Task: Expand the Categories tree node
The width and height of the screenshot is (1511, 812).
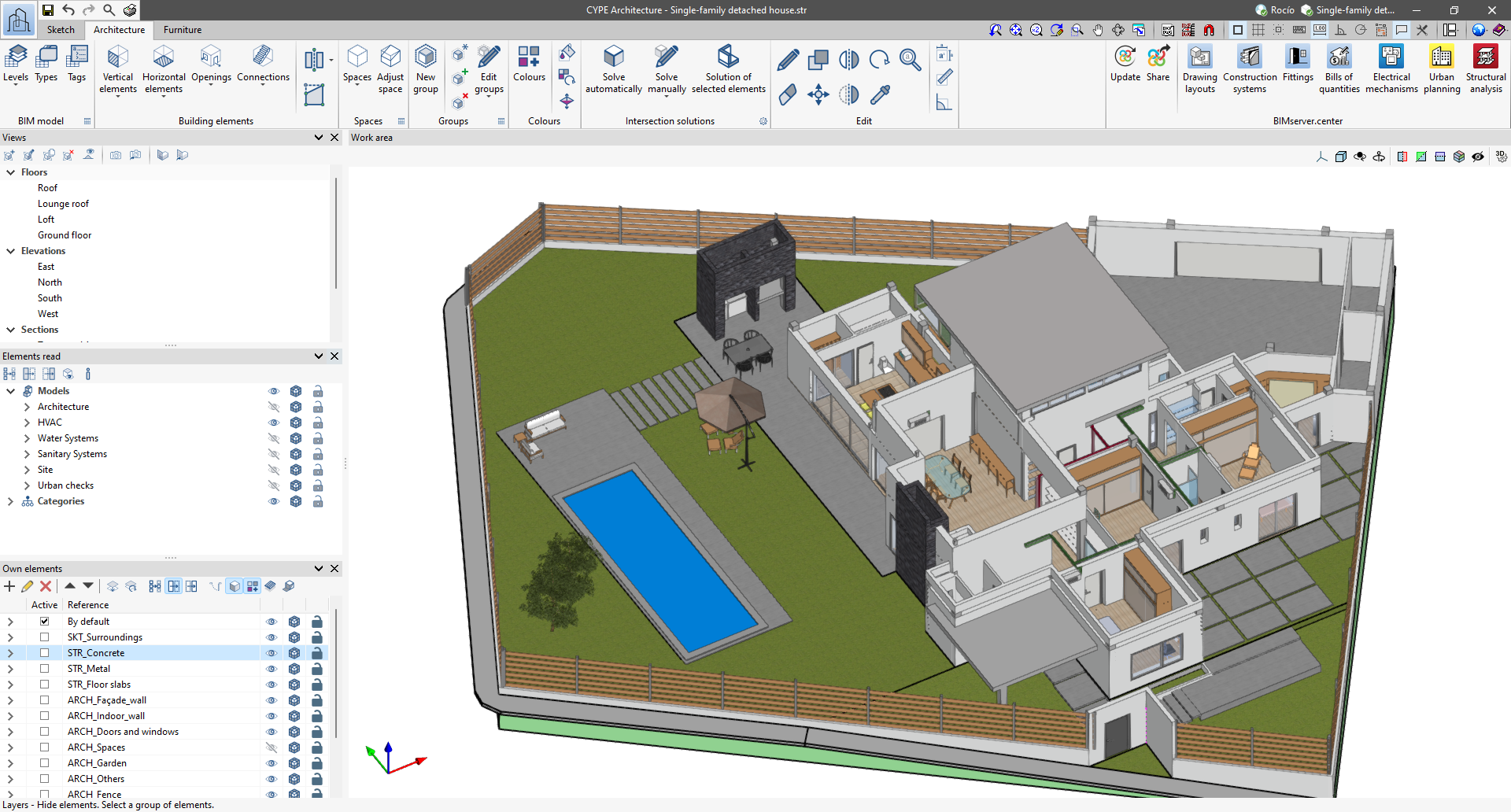Action: click(11, 501)
